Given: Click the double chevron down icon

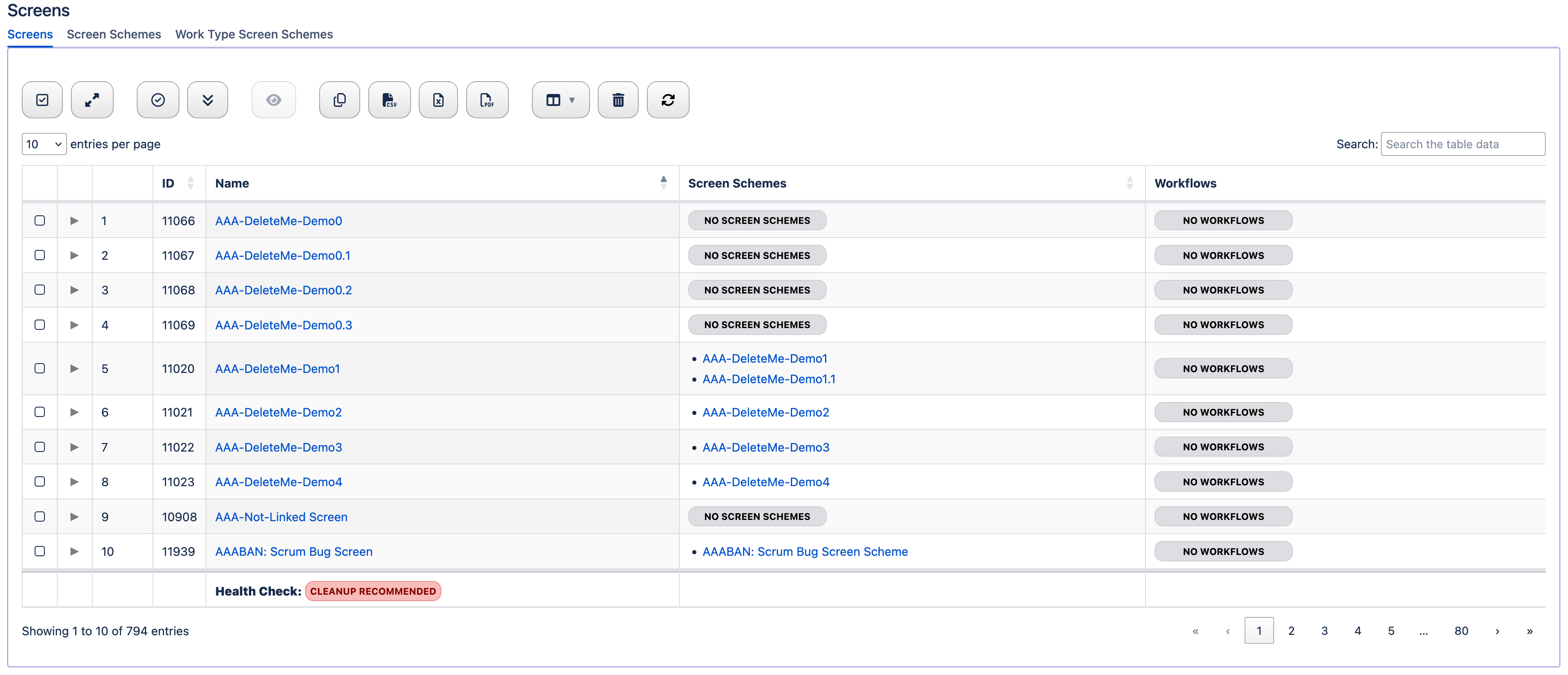Looking at the screenshot, I should click(x=207, y=100).
